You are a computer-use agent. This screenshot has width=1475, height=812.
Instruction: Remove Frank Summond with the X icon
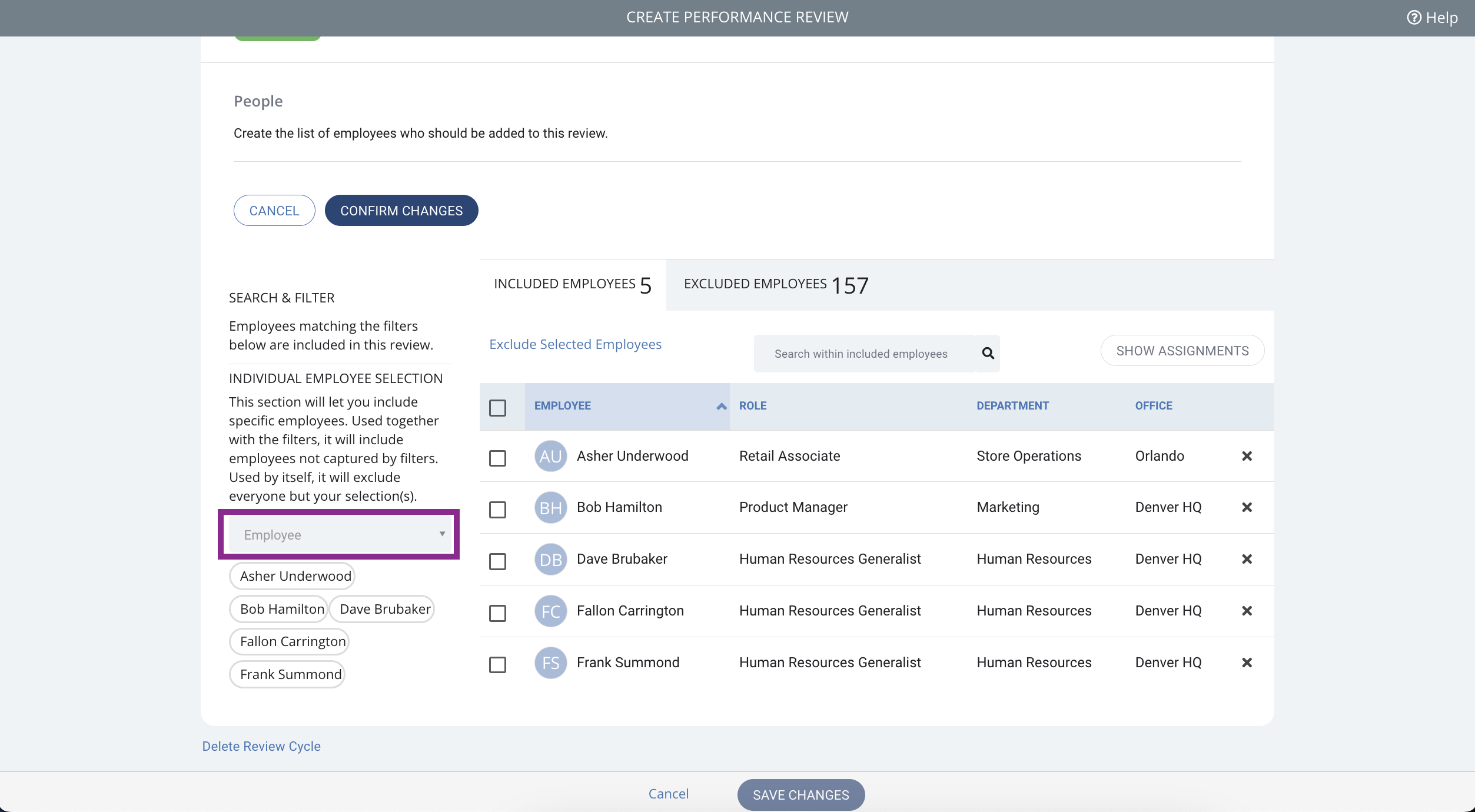[x=1247, y=663]
